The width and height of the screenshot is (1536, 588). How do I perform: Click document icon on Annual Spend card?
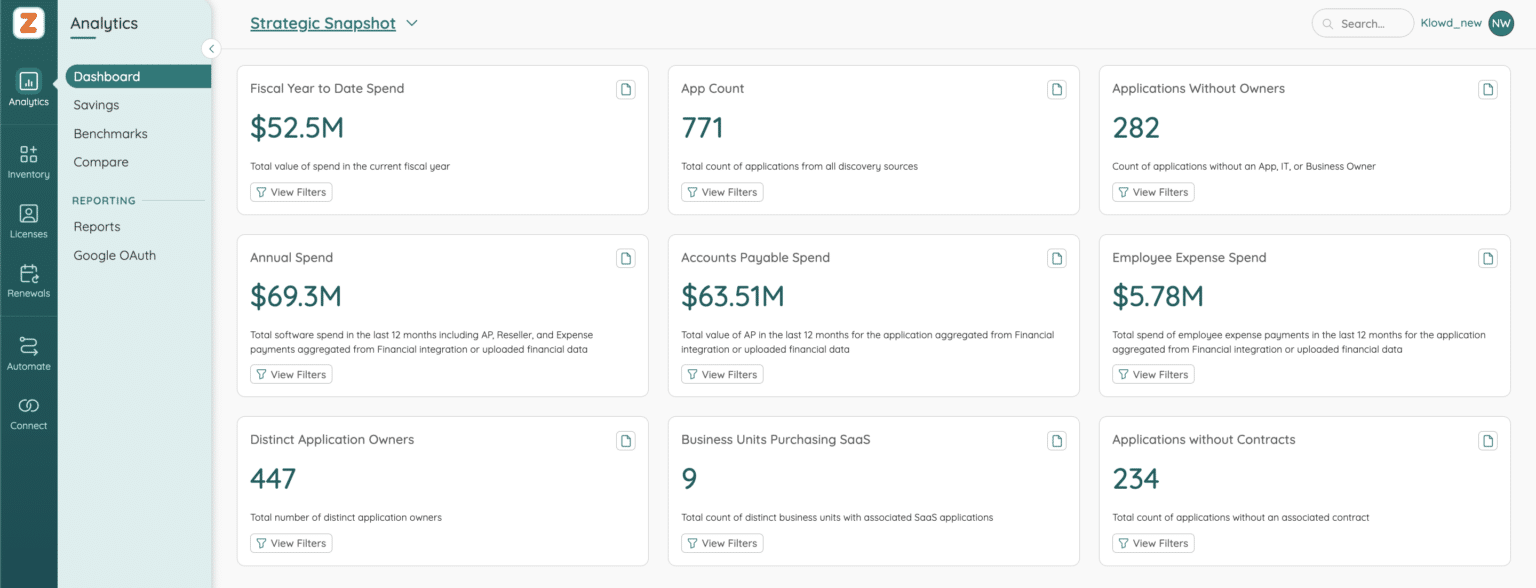[626, 259]
